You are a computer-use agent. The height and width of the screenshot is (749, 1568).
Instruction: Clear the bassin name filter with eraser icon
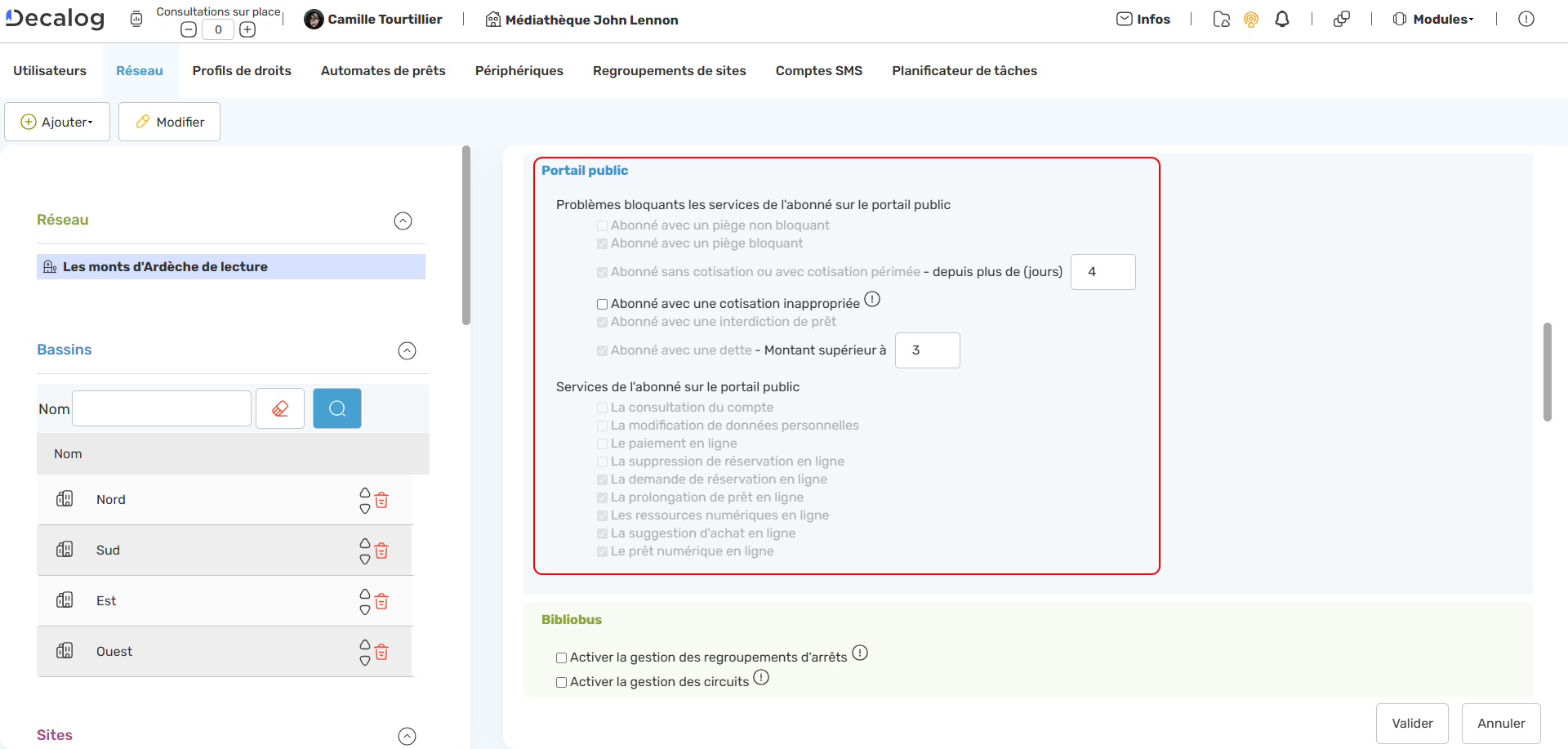[280, 408]
